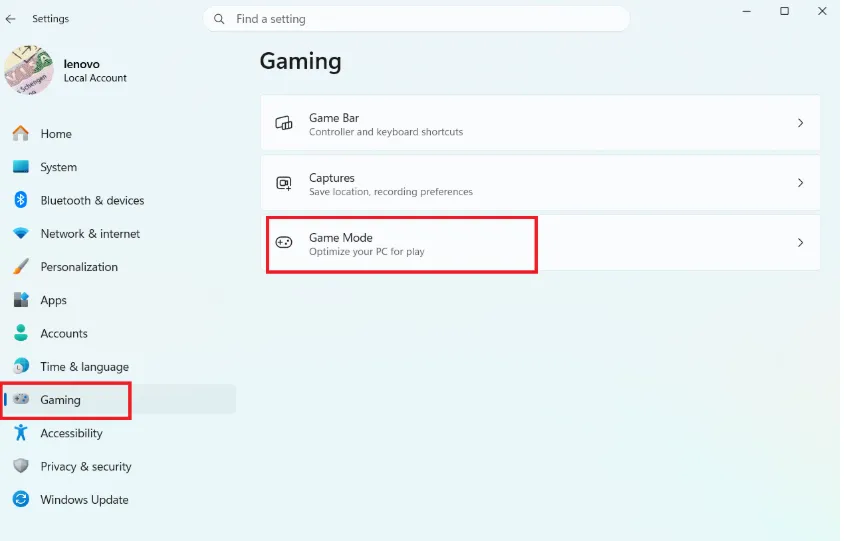Select System in the sidebar
Viewport: 844px width, 541px height.
click(x=59, y=167)
